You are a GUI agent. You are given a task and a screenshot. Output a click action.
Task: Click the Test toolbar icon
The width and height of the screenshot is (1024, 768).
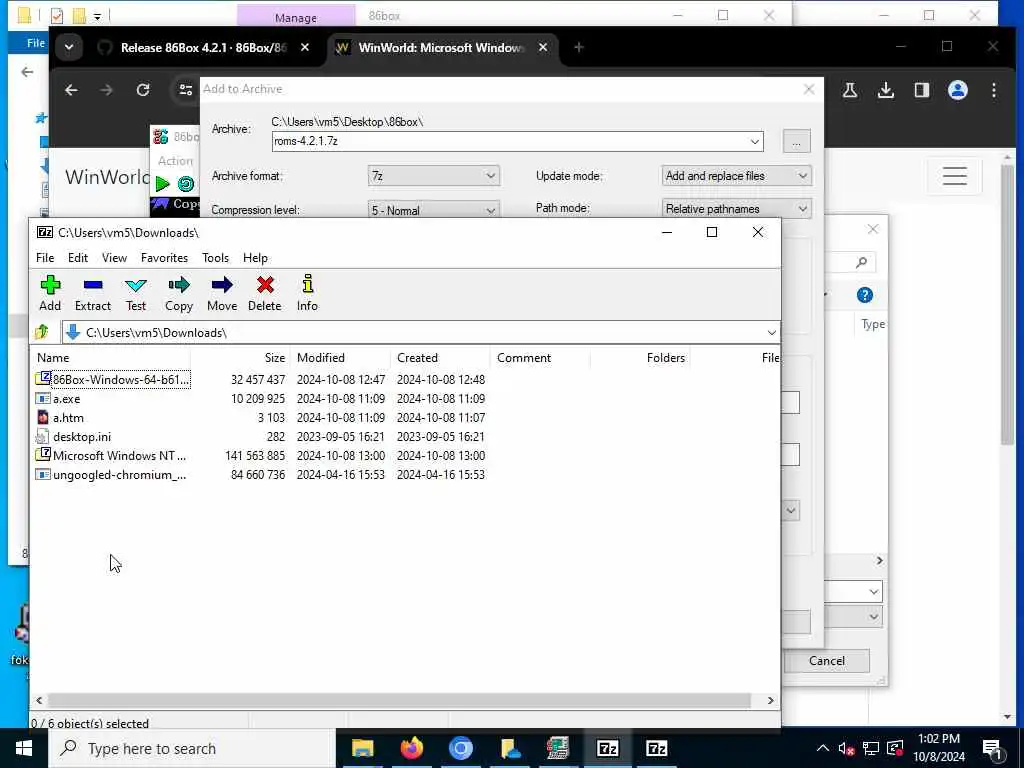pyautogui.click(x=136, y=293)
